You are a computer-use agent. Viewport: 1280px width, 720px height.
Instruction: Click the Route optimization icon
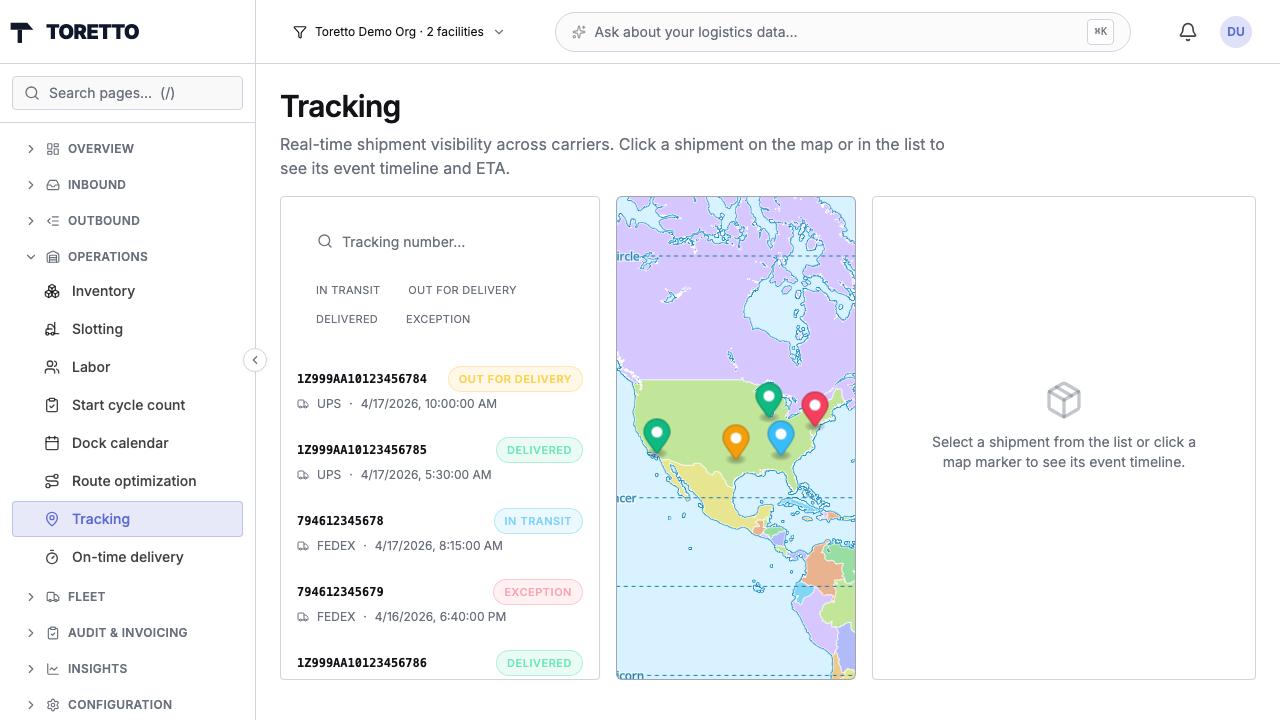[x=52, y=481]
